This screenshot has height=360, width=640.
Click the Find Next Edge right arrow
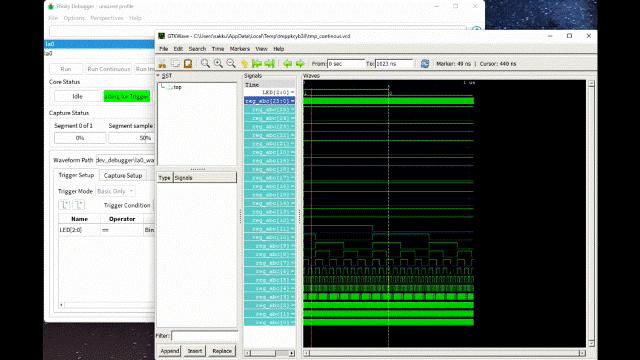pos(300,64)
